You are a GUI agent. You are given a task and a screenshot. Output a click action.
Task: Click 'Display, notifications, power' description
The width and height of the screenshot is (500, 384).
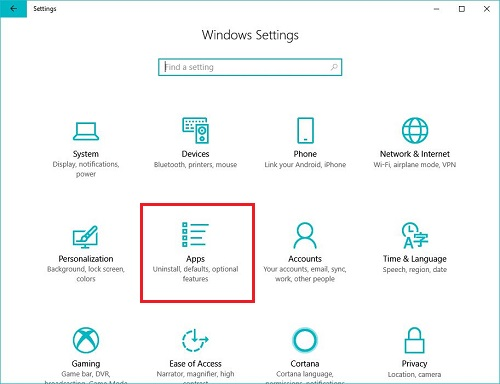point(86,169)
